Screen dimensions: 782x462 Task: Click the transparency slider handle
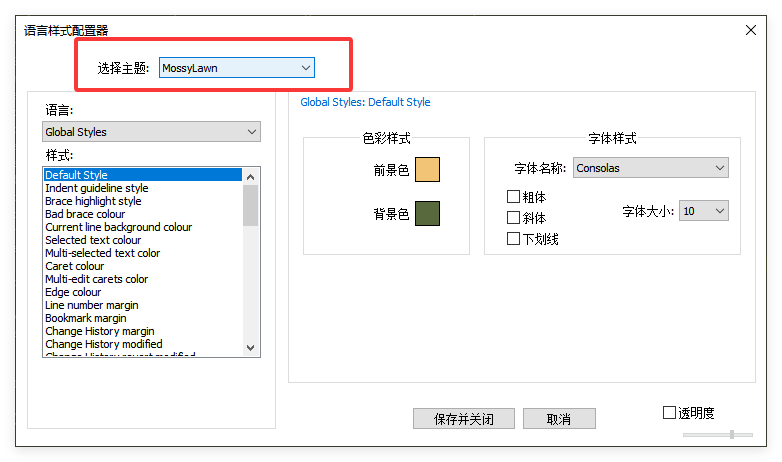pyautogui.click(x=732, y=435)
